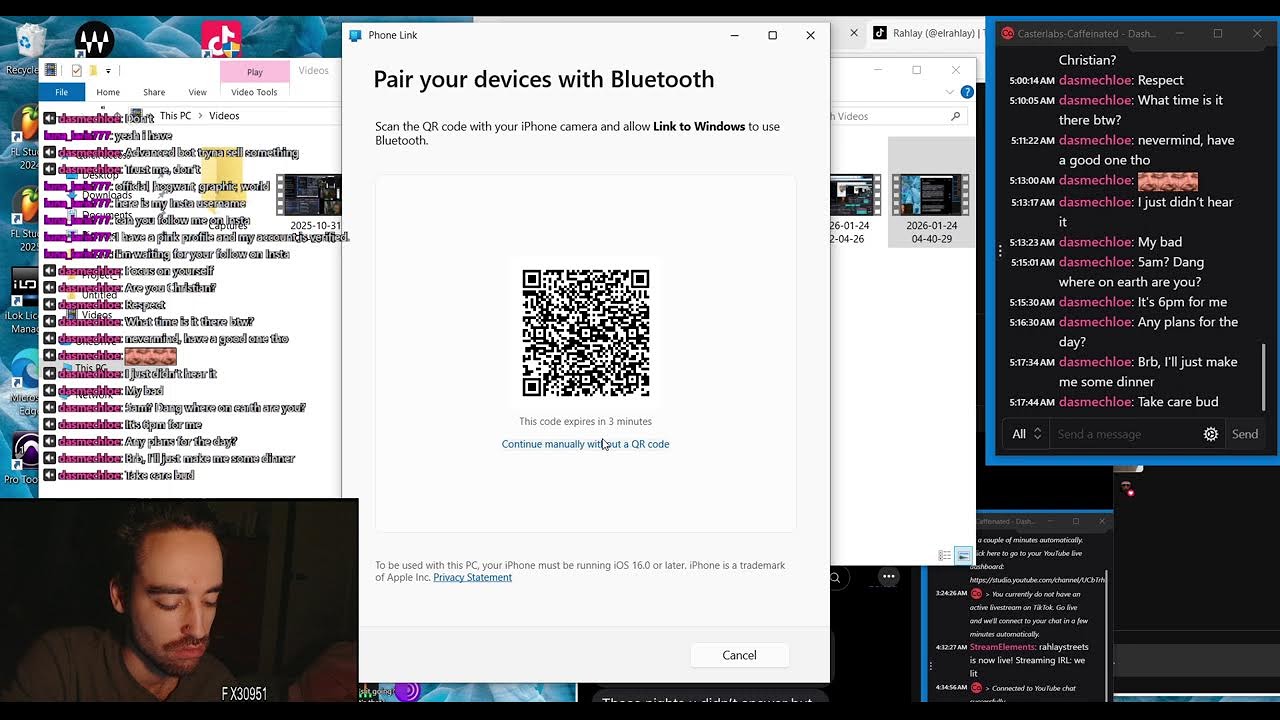Image resolution: width=1280 pixels, height=720 pixels.
Task: Click the new folder icon in Explorer quick access toolbar
Action: [93, 71]
